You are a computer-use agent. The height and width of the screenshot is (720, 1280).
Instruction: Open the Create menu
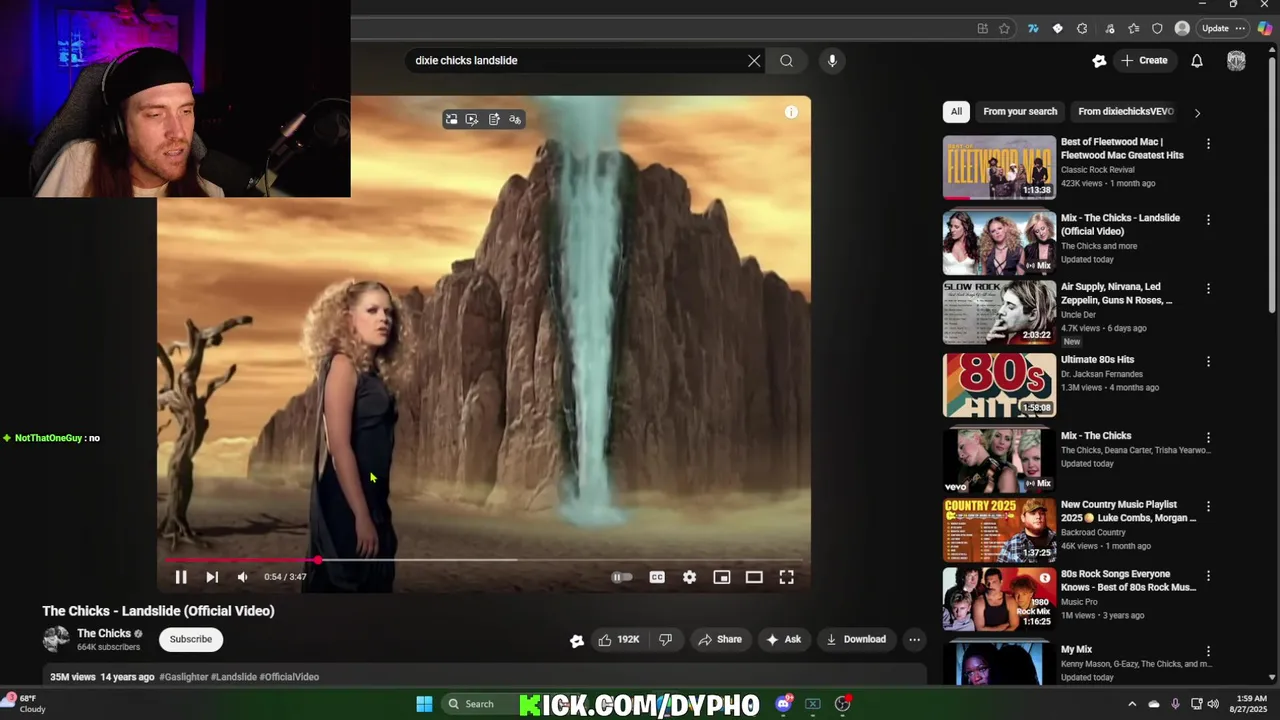pos(1144,61)
